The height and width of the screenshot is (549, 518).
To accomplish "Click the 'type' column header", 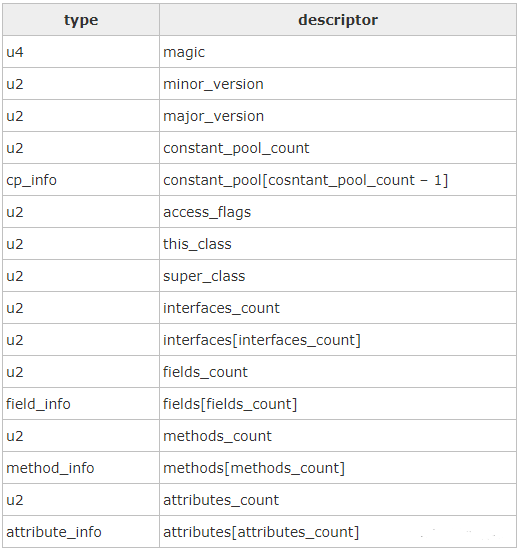I will [x=81, y=20].
